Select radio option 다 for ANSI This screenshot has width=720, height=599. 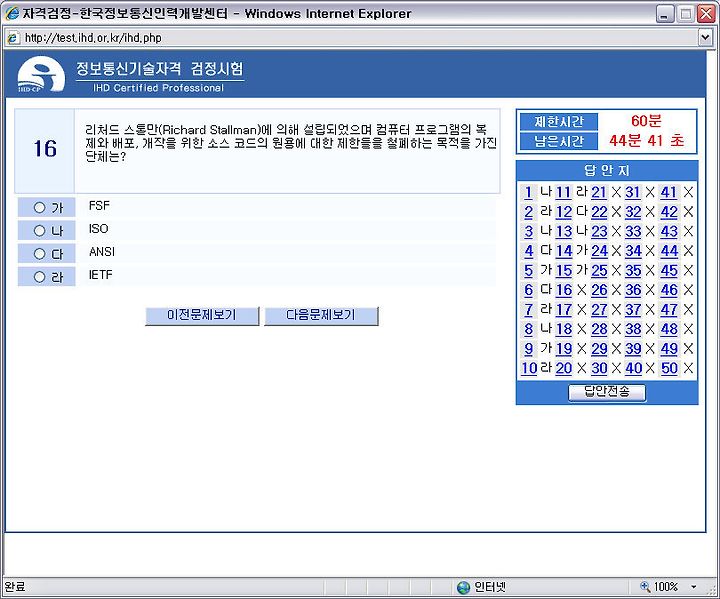pyautogui.click(x=39, y=254)
